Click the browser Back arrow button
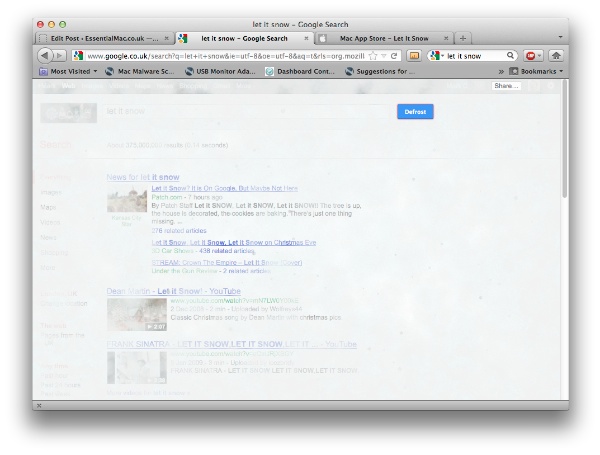The image size is (600, 455). [x=45, y=55]
